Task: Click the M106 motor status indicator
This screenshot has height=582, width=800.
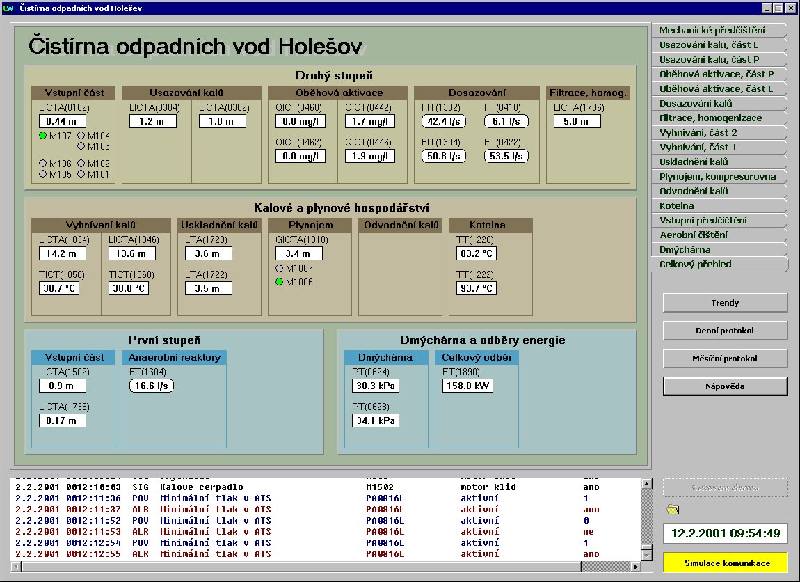Action: click(43, 163)
